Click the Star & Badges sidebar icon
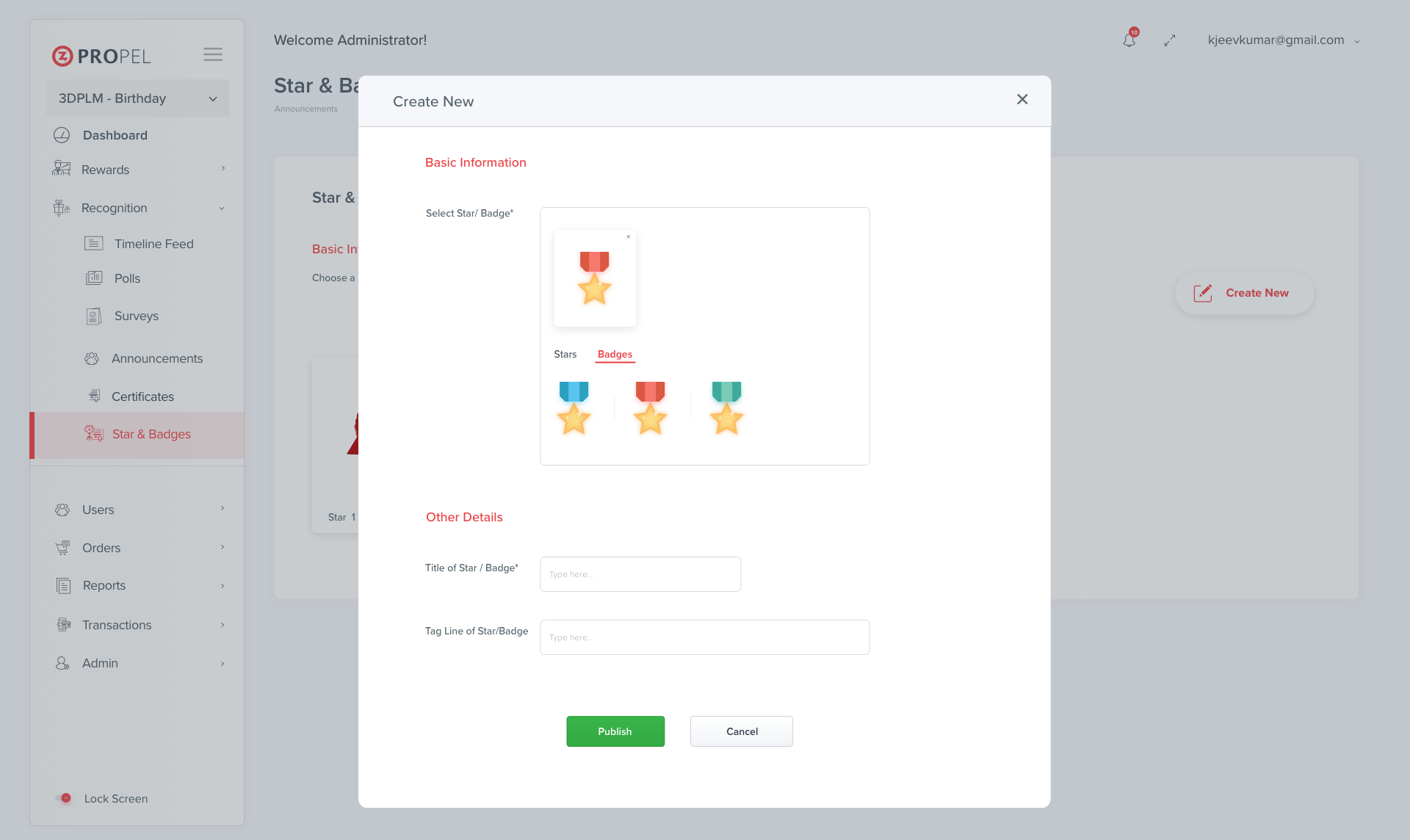Screen dimensions: 1410x840 (x=93, y=434)
